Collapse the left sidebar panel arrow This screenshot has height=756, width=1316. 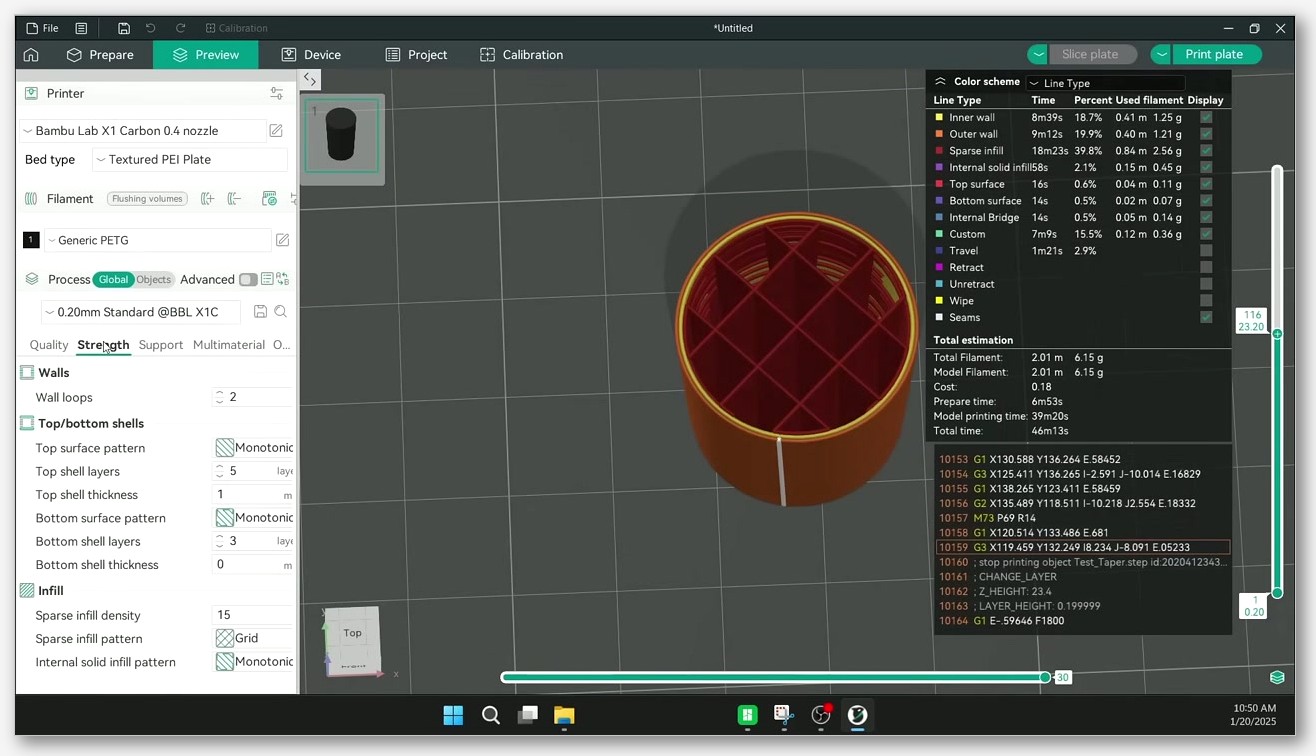pos(310,80)
